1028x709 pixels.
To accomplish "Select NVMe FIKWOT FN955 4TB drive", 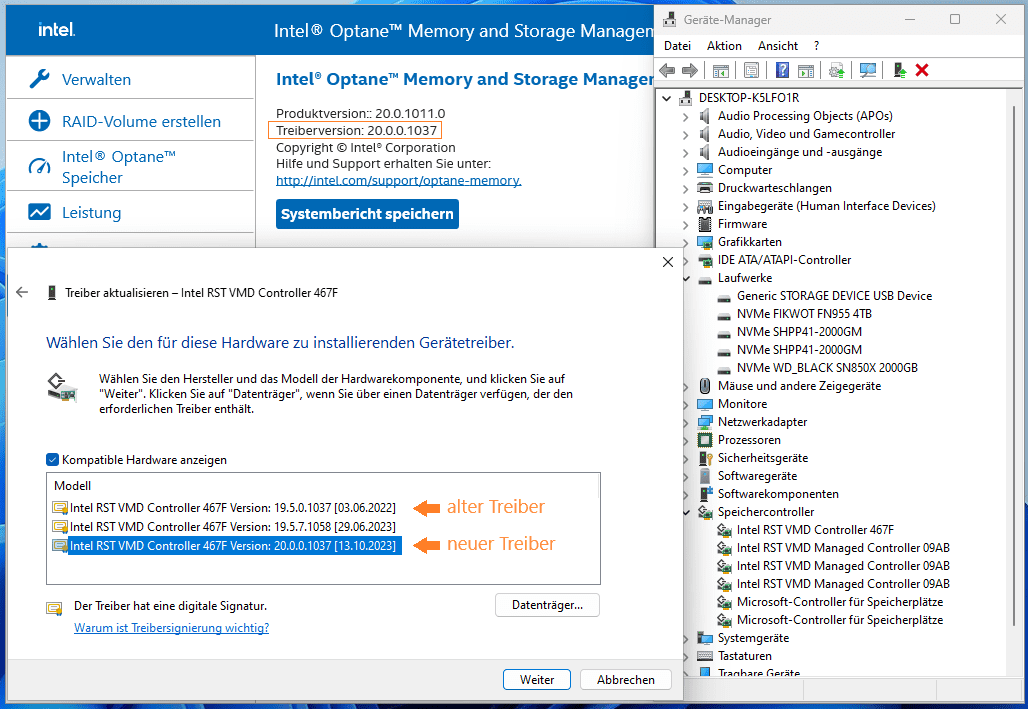I will (x=804, y=314).
